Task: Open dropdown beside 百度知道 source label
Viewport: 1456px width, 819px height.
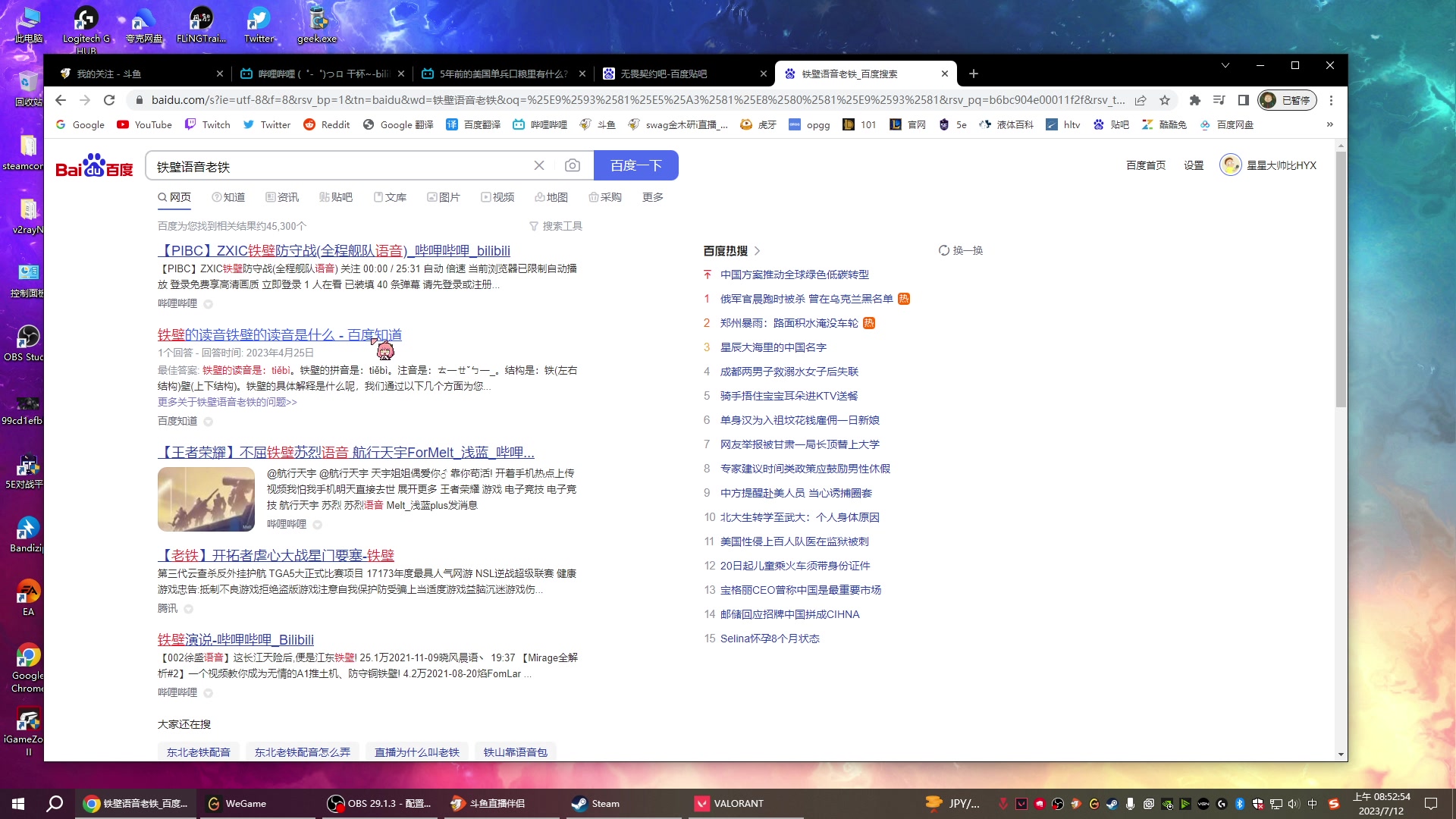Action: [208, 422]
